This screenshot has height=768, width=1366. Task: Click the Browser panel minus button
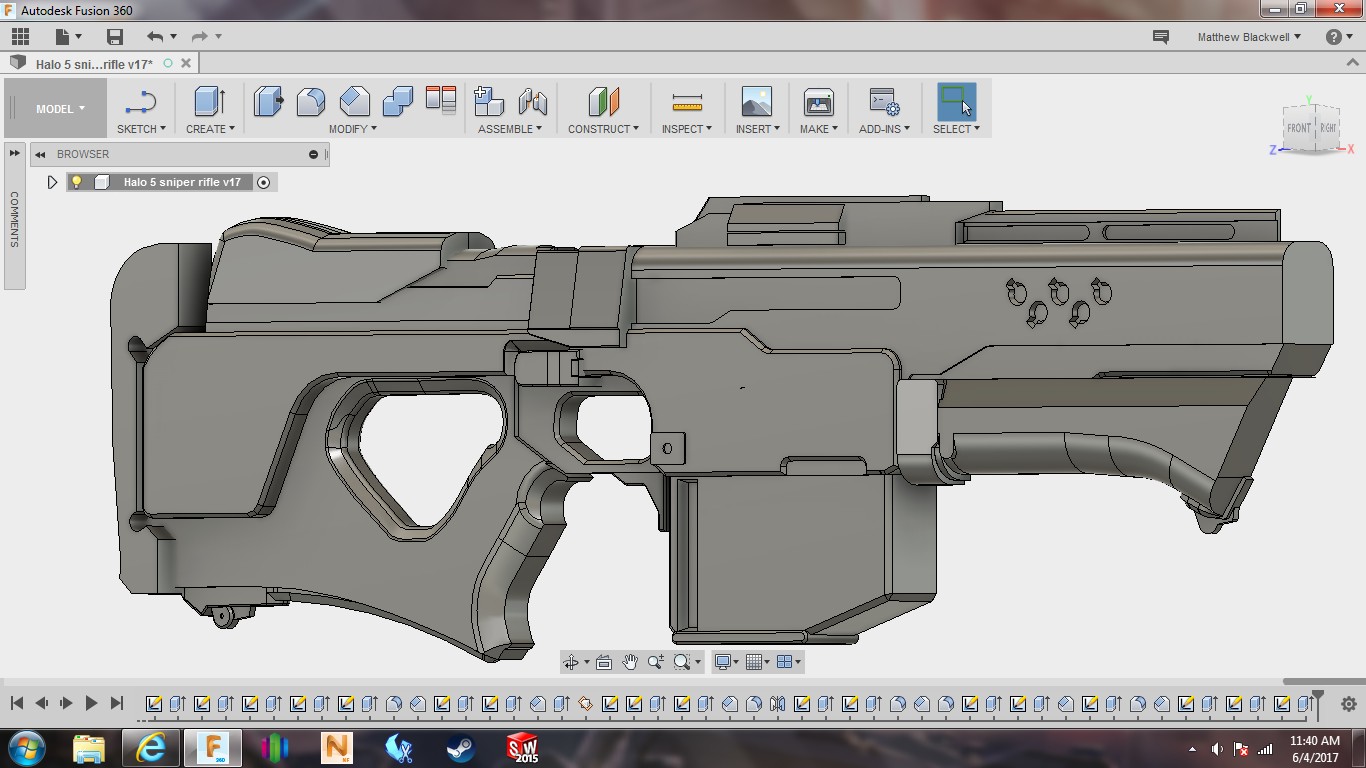(x=313, y=155)
